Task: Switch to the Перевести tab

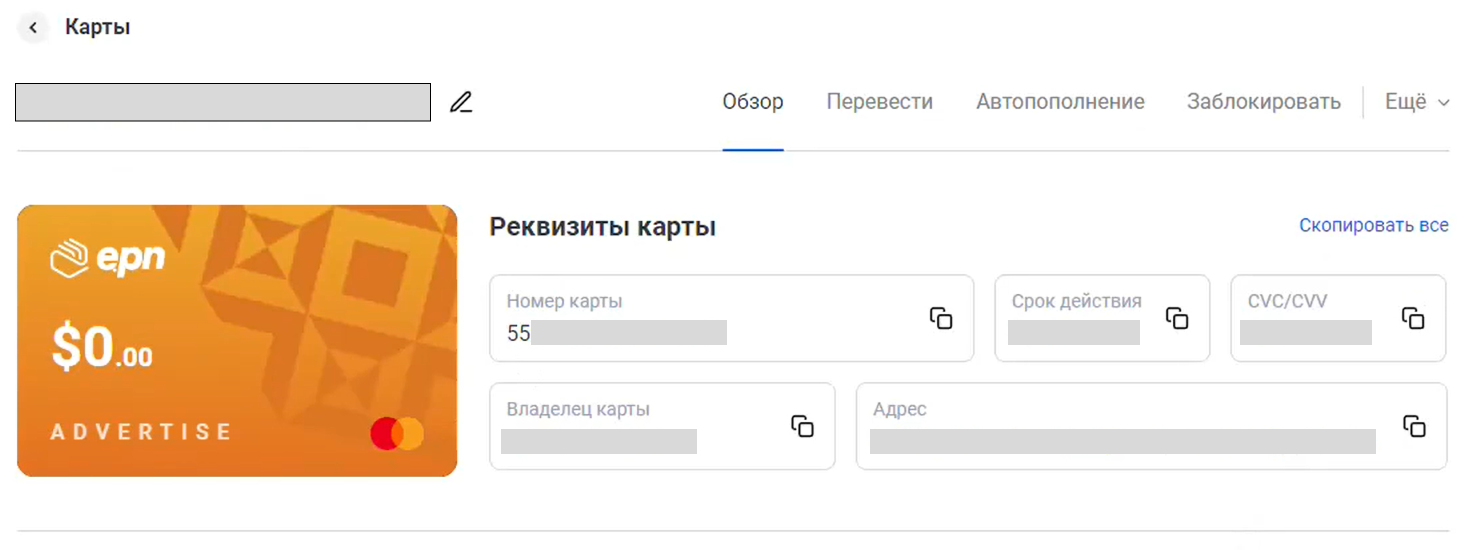Action: [x=880, y=102]
